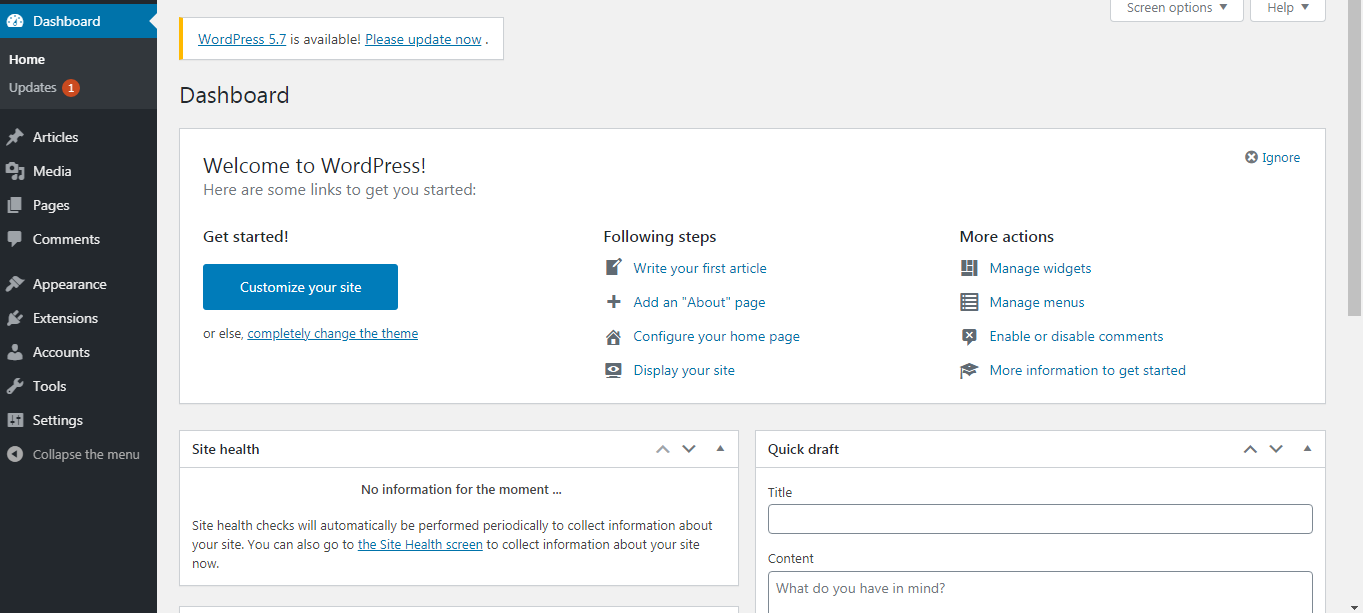Open the Write your first article link
1363x613 pixels.
click(x=700, y=268)
